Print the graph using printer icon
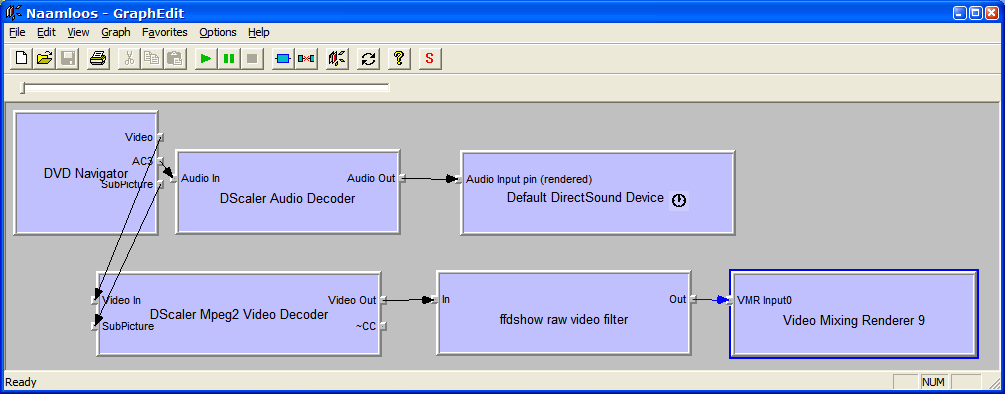This screenshot has height=394, width=1005. 97,58
